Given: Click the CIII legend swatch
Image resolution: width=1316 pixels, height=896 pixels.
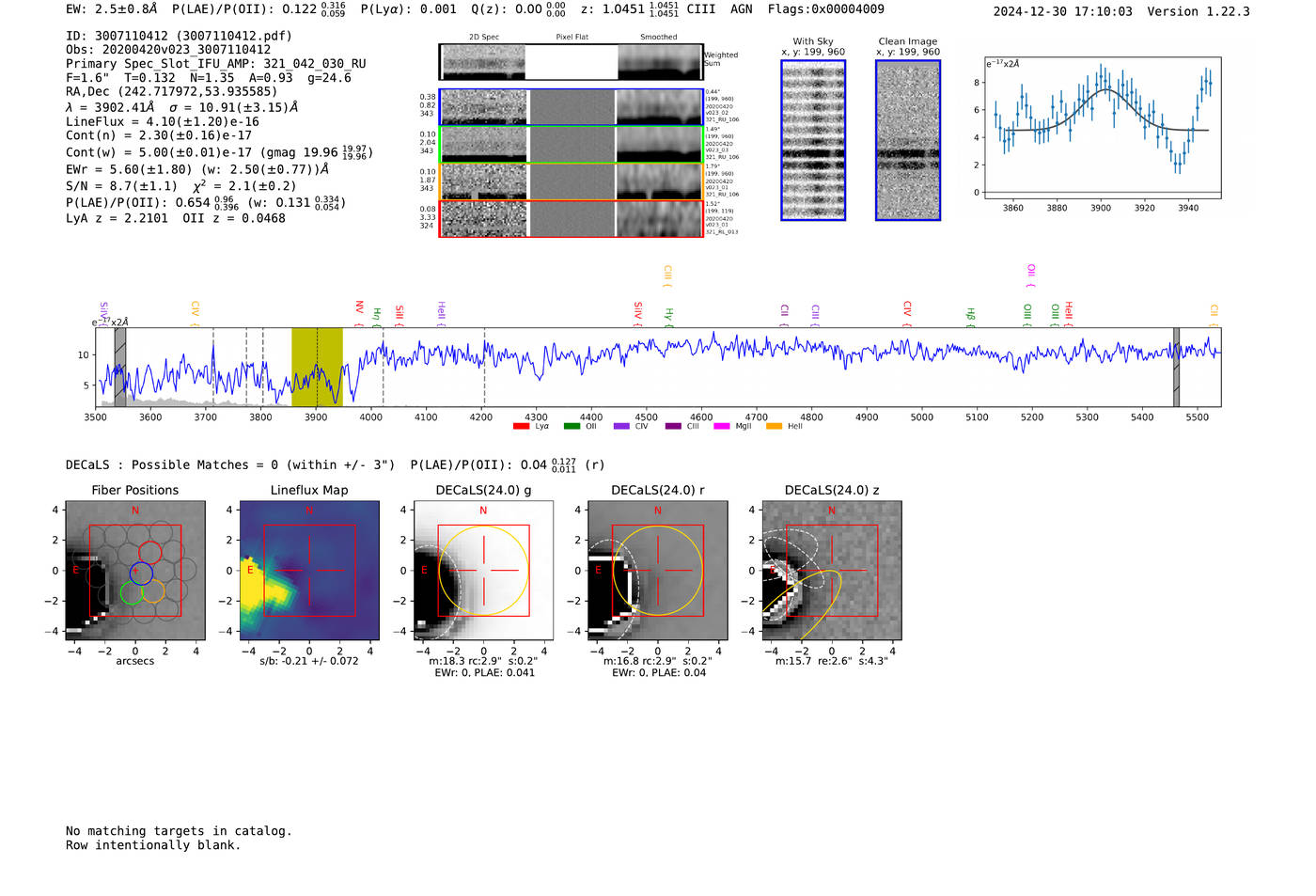Looking at the screenshot, I should (x=673, y=427).
